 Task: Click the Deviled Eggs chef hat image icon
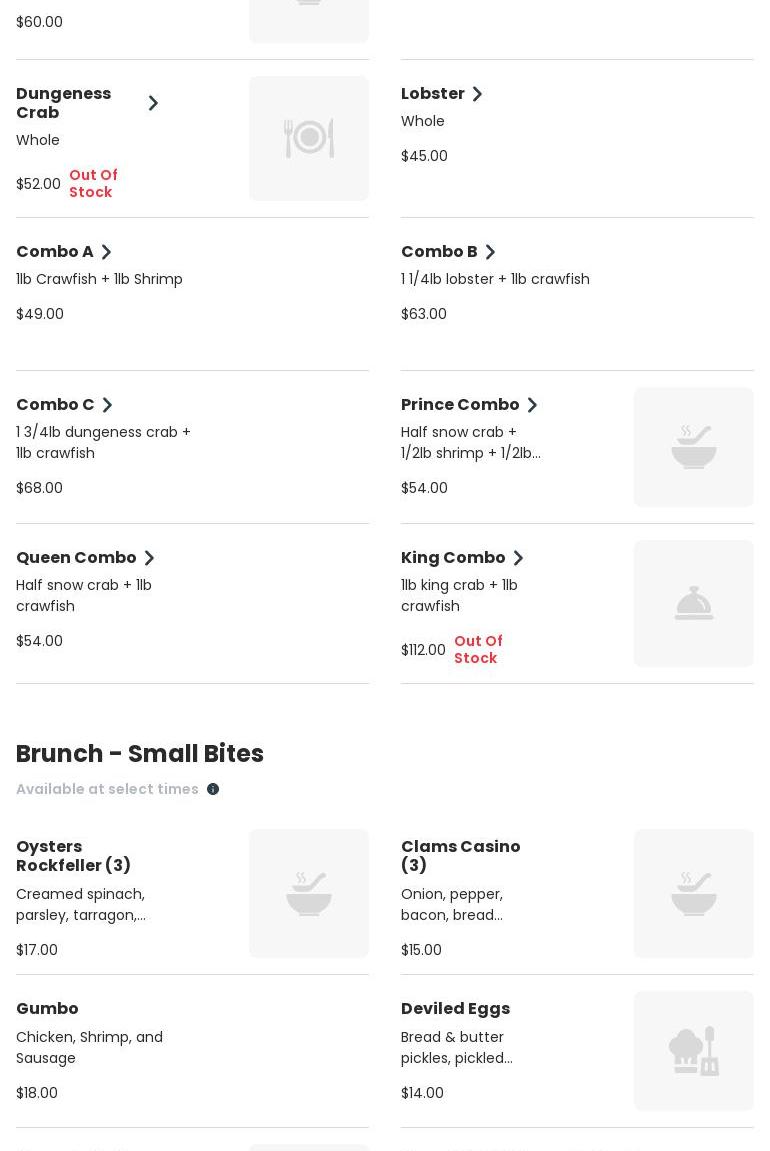click(x=693, y=1050)
